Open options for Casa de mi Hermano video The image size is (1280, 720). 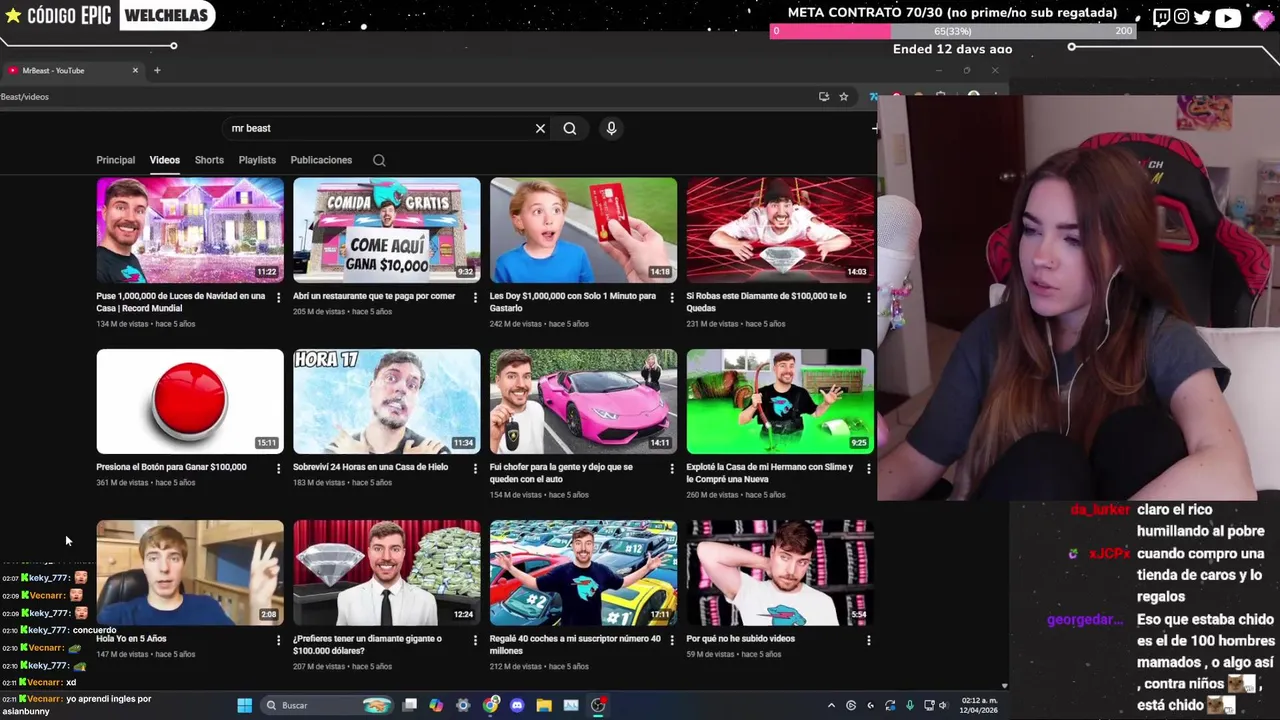coord(868,468)
